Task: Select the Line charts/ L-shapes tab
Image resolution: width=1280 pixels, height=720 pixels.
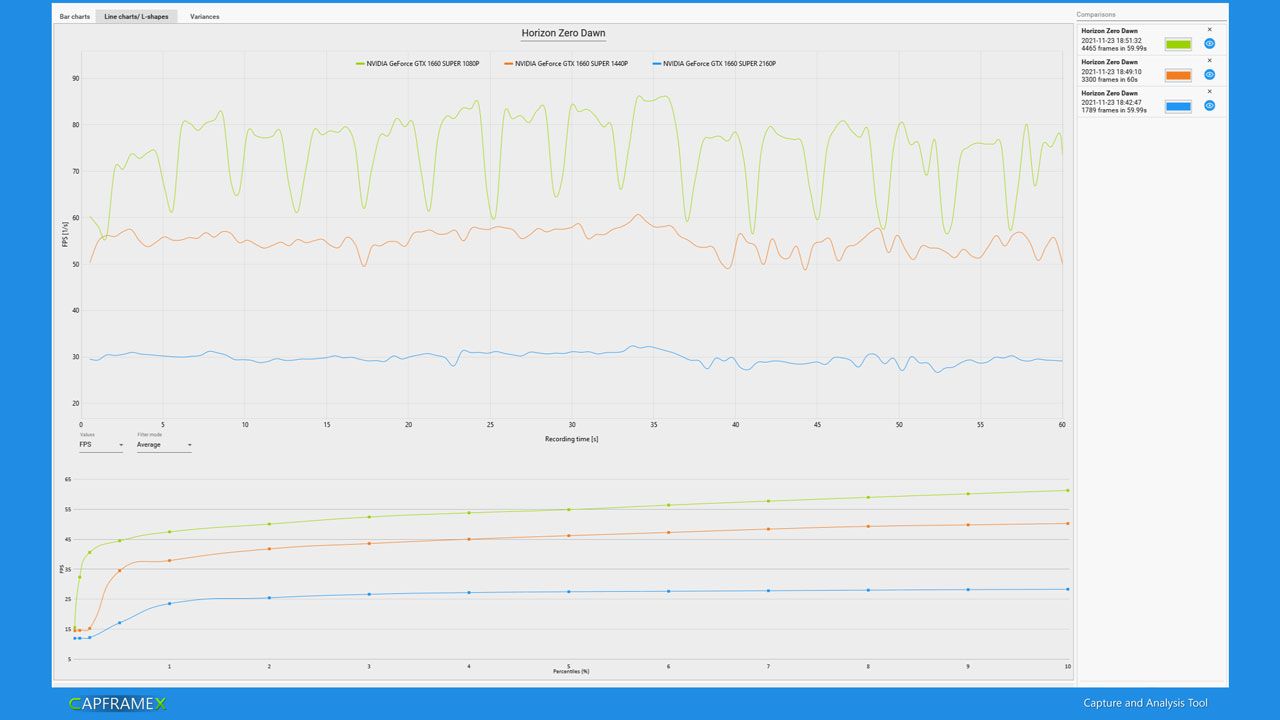Action: tap(136, 17)
